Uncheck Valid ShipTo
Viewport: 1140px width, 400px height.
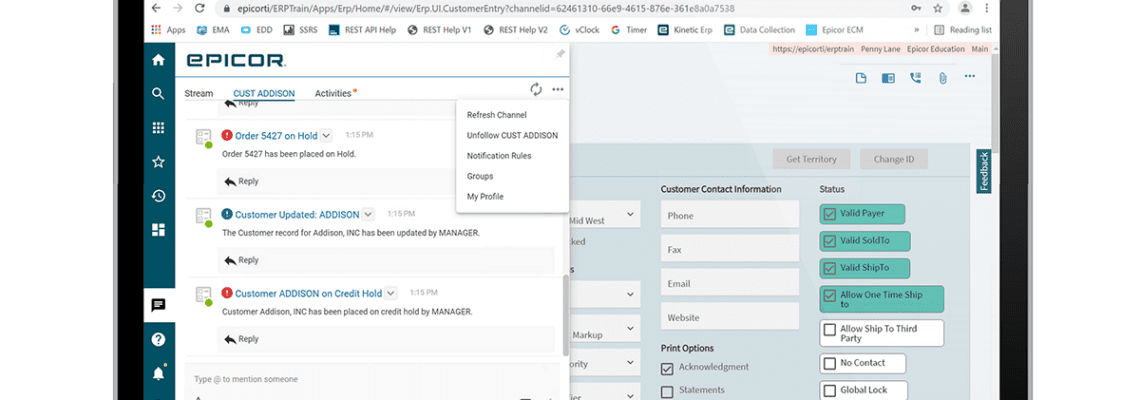(830, 268)
